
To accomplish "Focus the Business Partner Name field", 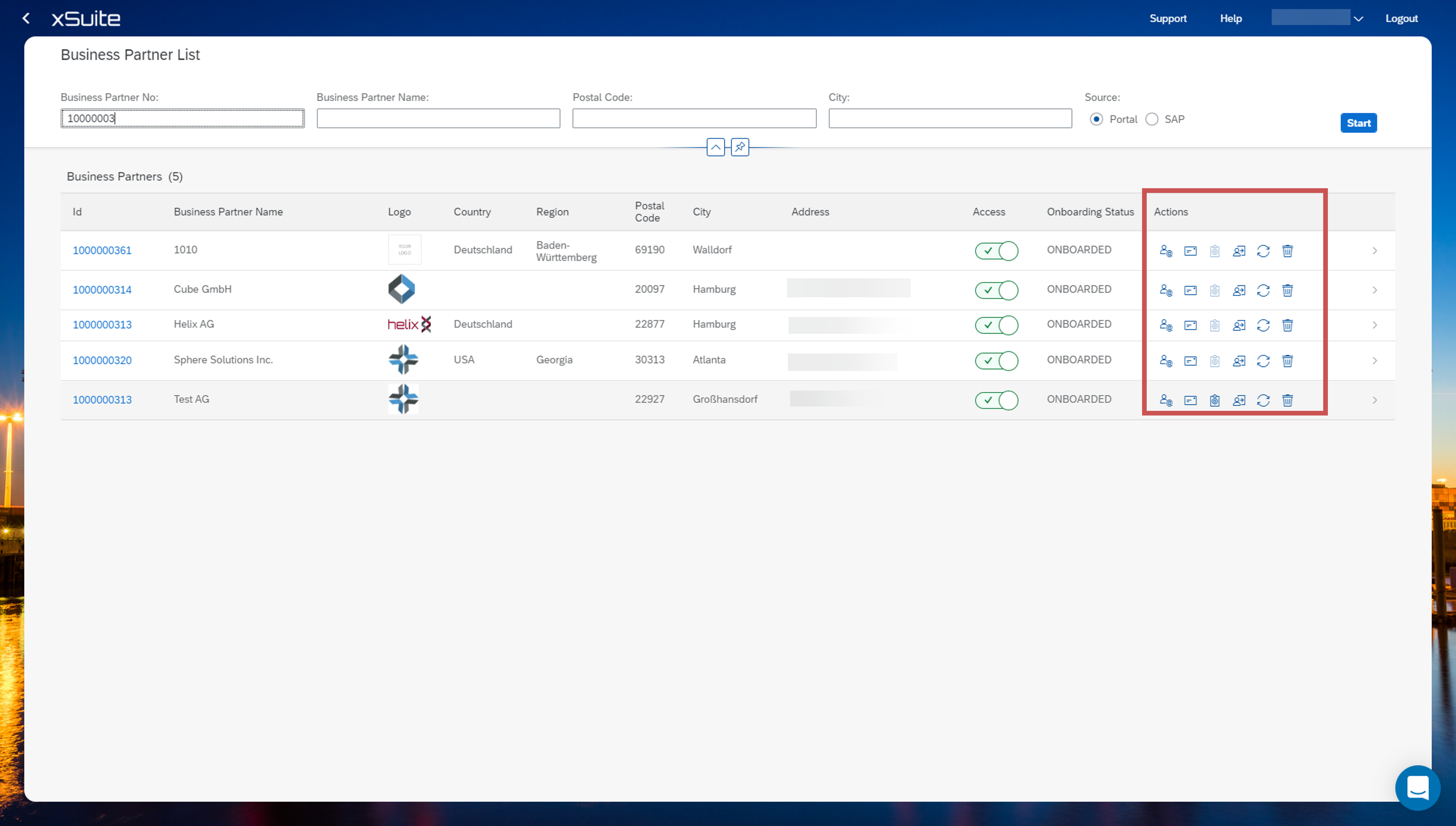I will (438, 118).
